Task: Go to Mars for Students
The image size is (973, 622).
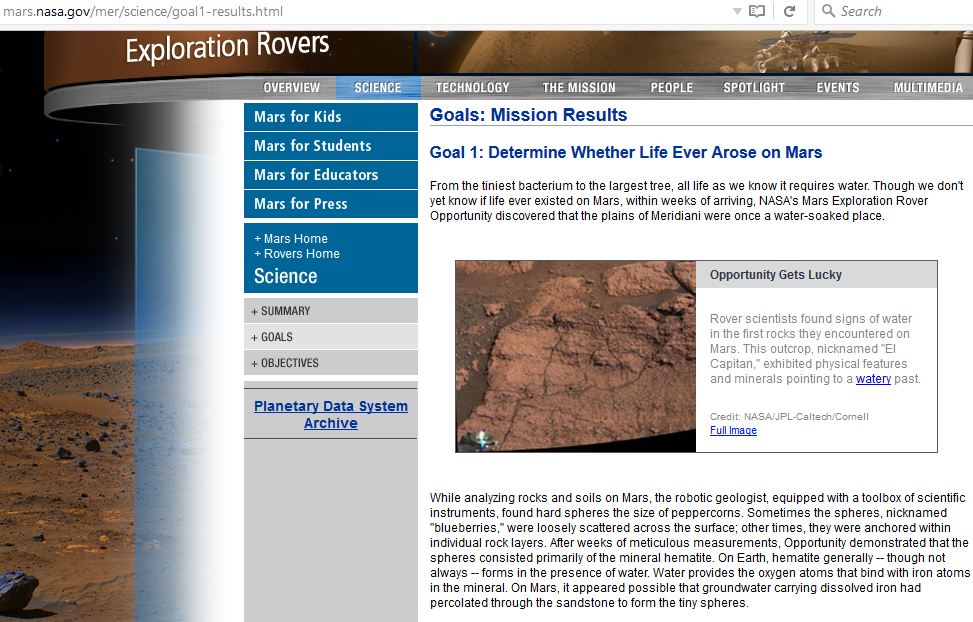Action: coord(331,146)
